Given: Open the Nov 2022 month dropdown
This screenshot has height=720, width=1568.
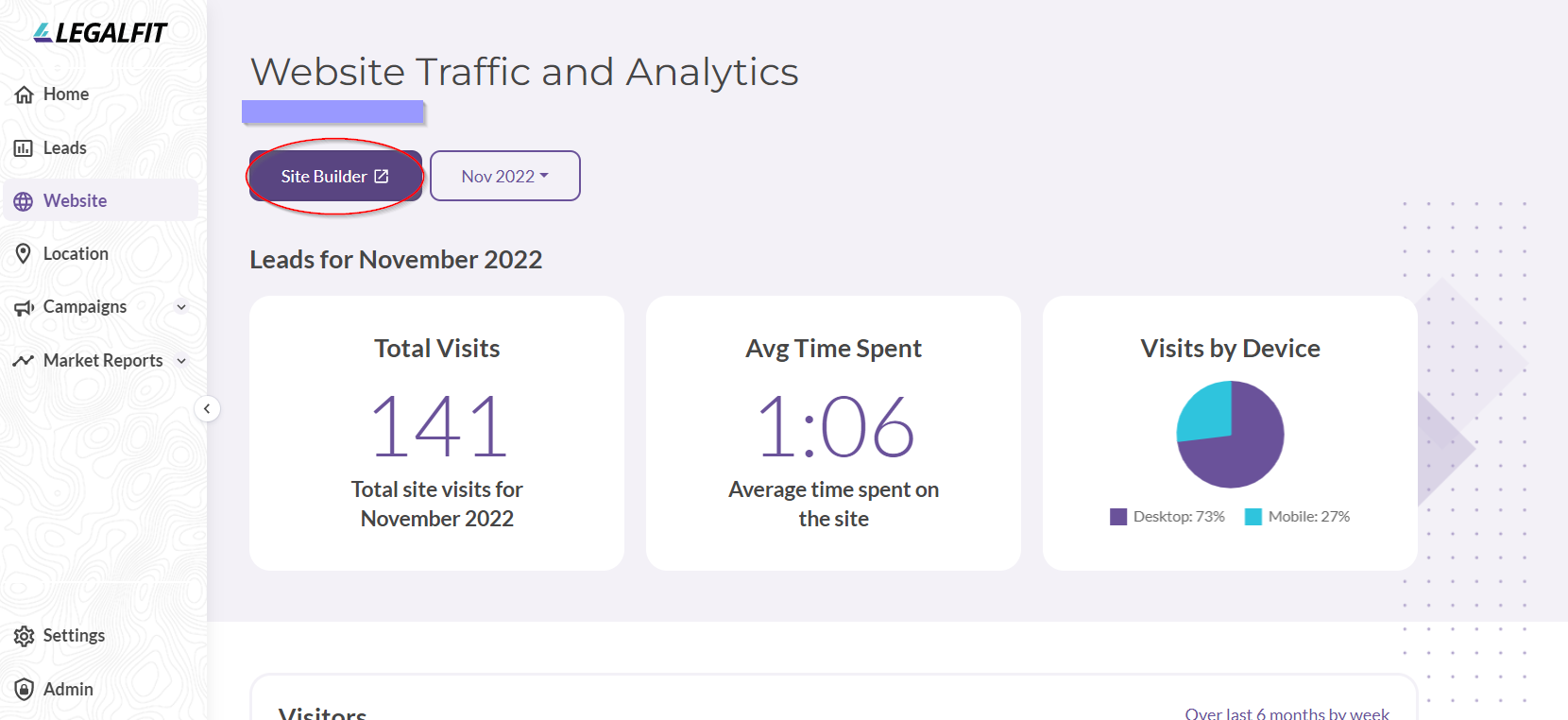Looking at the screenshot, I should pos(505,176).
